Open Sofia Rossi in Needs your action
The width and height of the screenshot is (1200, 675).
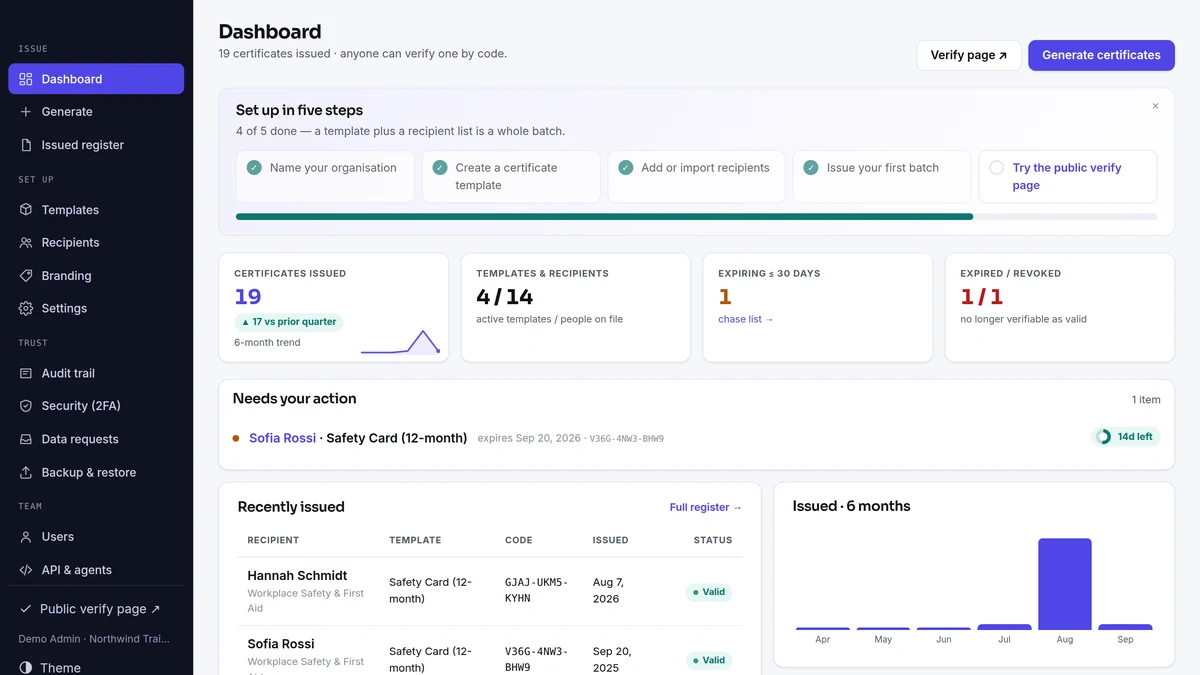pos(282,438)
